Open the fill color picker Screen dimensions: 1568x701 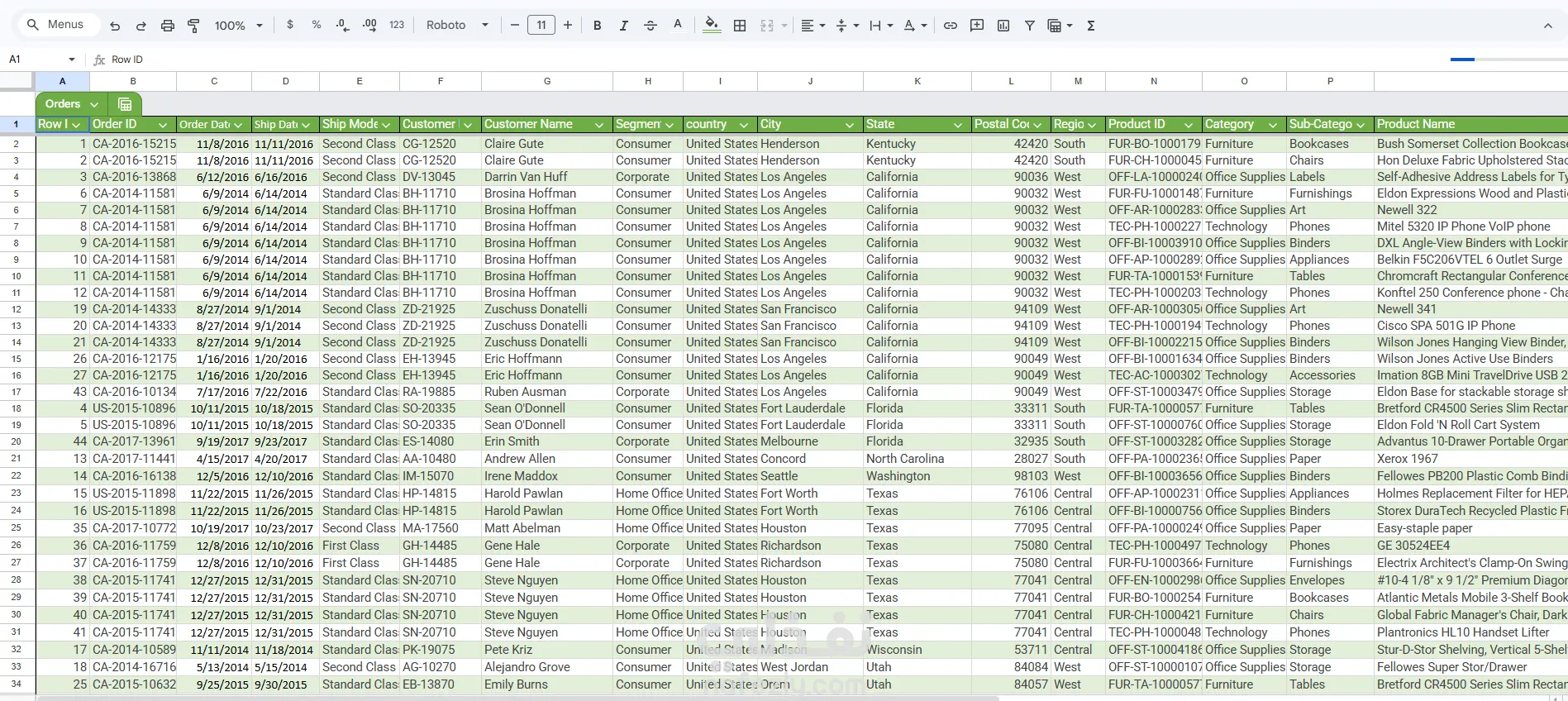(712, 25)
